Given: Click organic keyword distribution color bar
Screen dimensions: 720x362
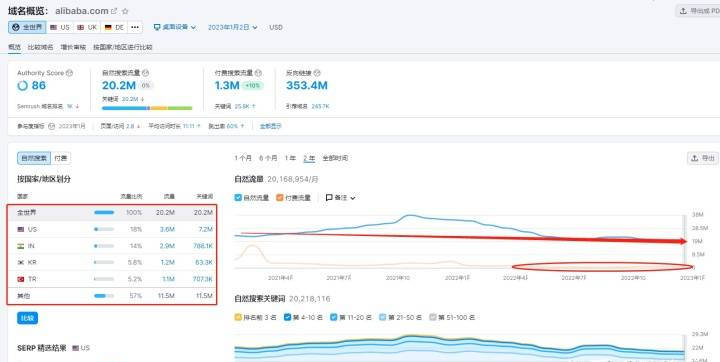Looking at the screenshot, I should pos(147,108).
